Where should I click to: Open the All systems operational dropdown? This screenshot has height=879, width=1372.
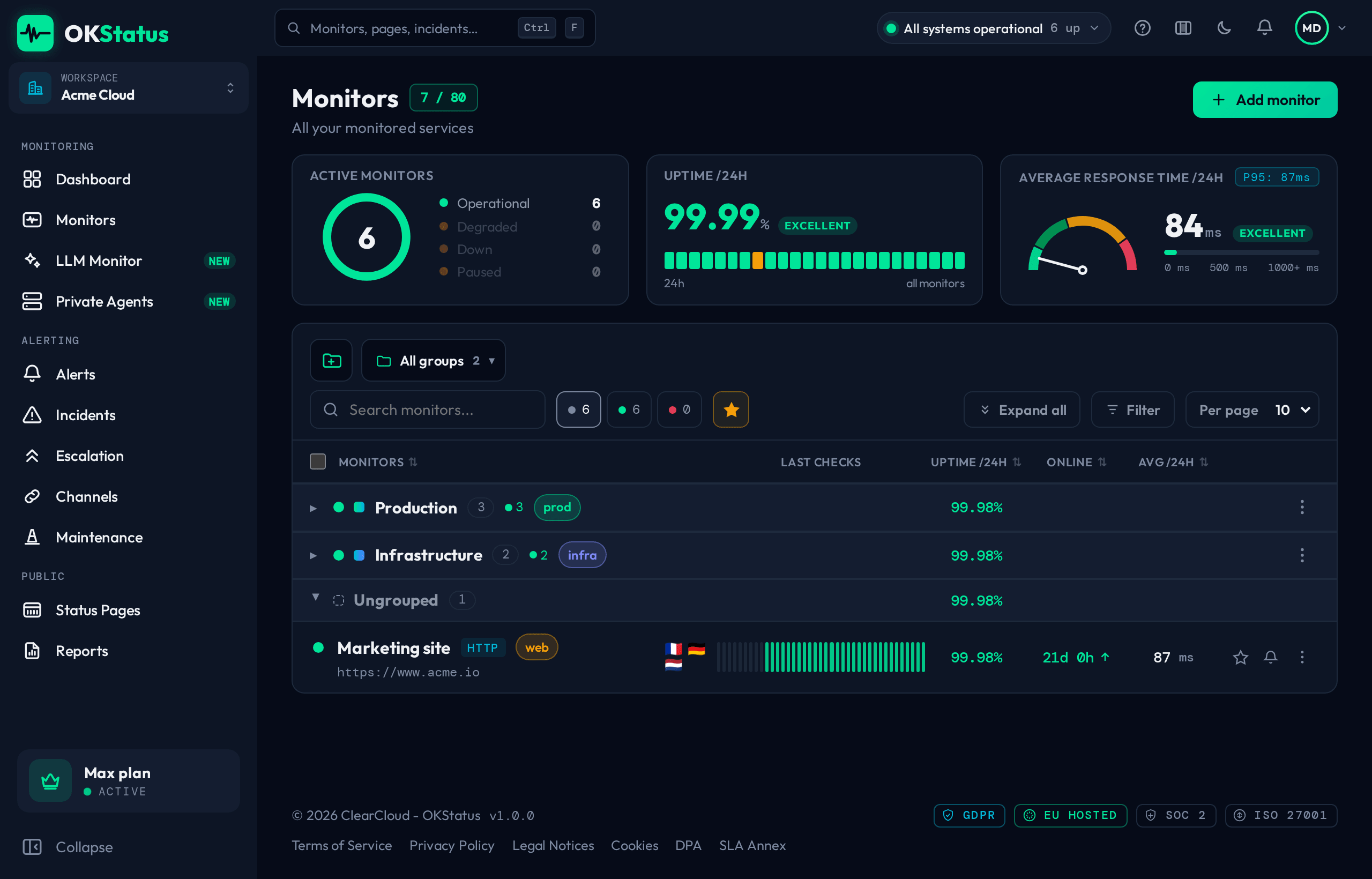[994, 28]
